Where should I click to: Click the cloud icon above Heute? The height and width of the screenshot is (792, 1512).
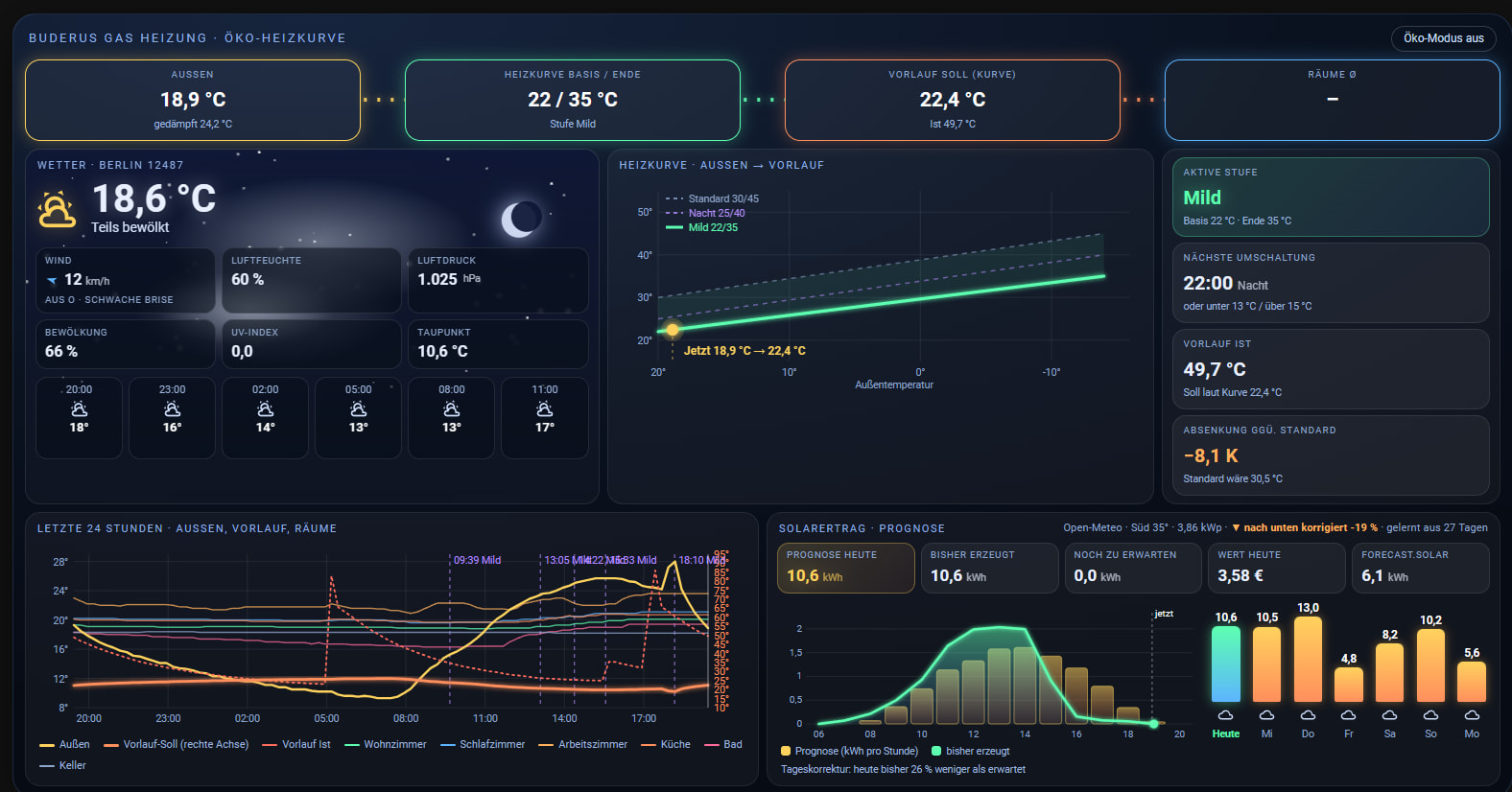click(1225, 715)
